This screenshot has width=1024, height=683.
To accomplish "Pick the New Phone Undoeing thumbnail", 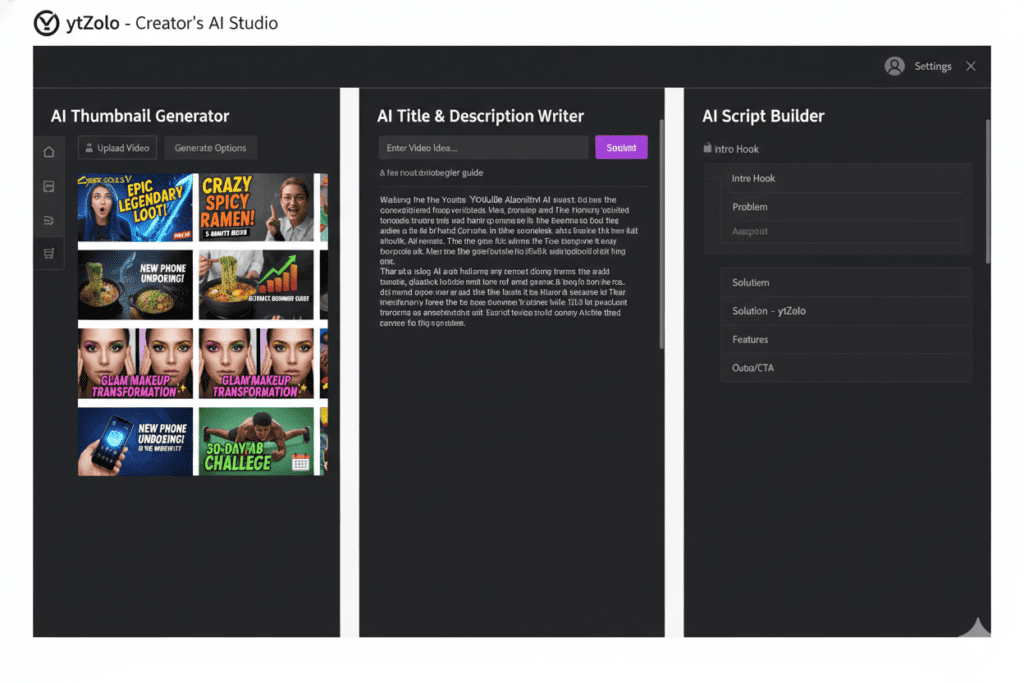I will (135, 441).
